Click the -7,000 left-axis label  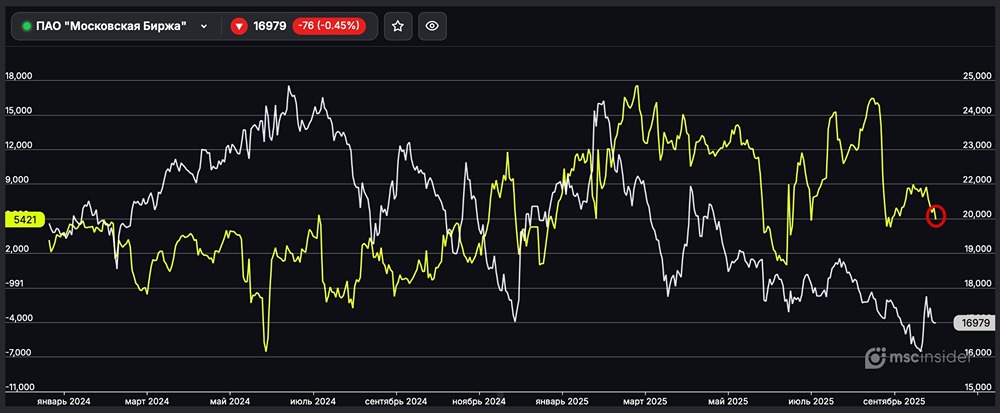[x=18, y=352]
